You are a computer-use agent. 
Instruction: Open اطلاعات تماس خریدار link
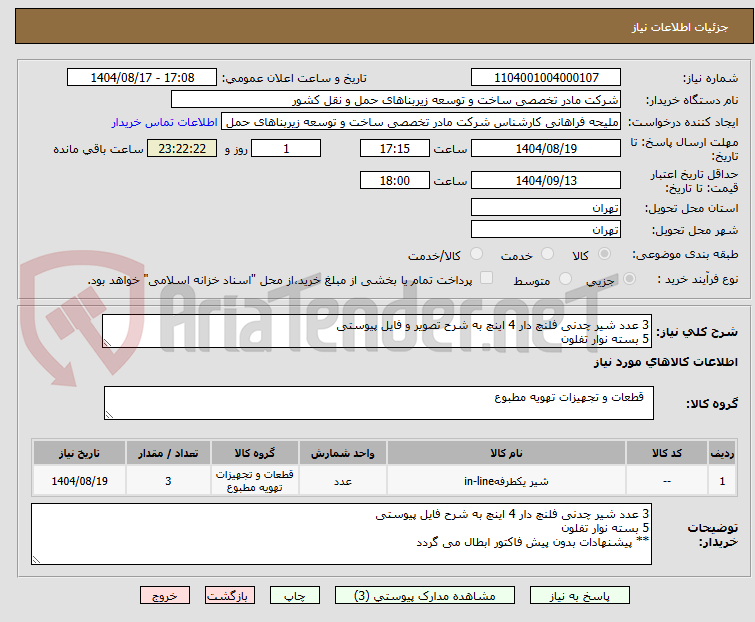(165, 122)
